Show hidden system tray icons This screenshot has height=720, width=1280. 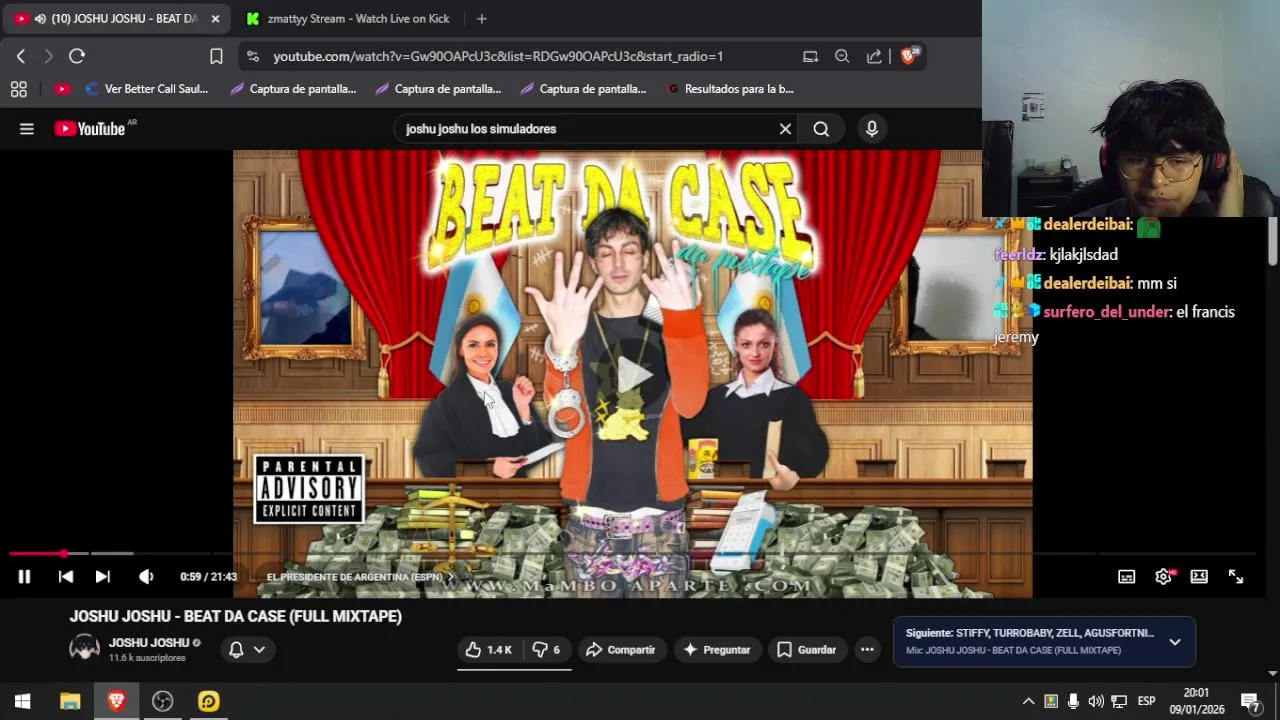point(1028,701)
